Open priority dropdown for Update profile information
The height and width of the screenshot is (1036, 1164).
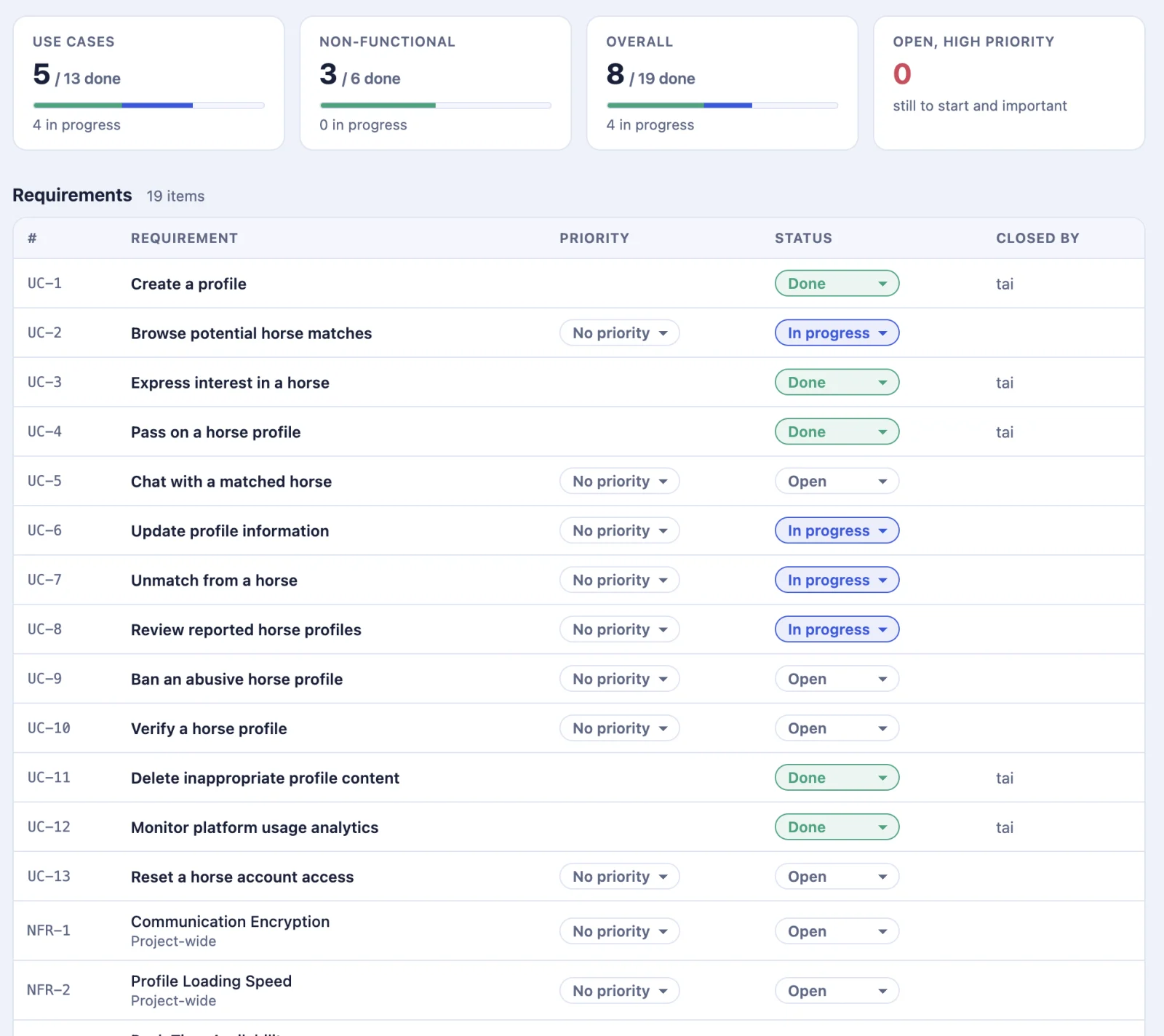pyautogui.click(x=619, y=531)
